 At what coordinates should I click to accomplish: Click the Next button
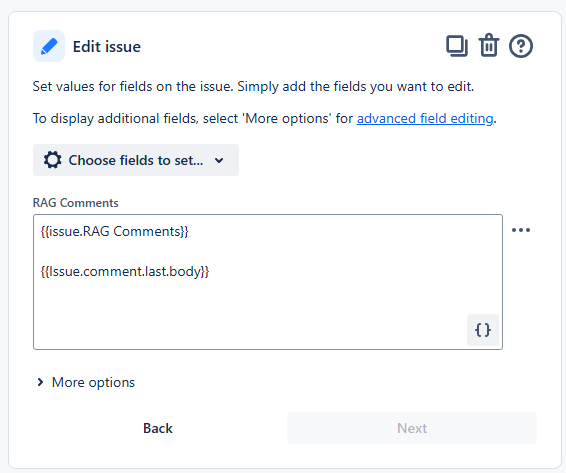click(412, 428)
